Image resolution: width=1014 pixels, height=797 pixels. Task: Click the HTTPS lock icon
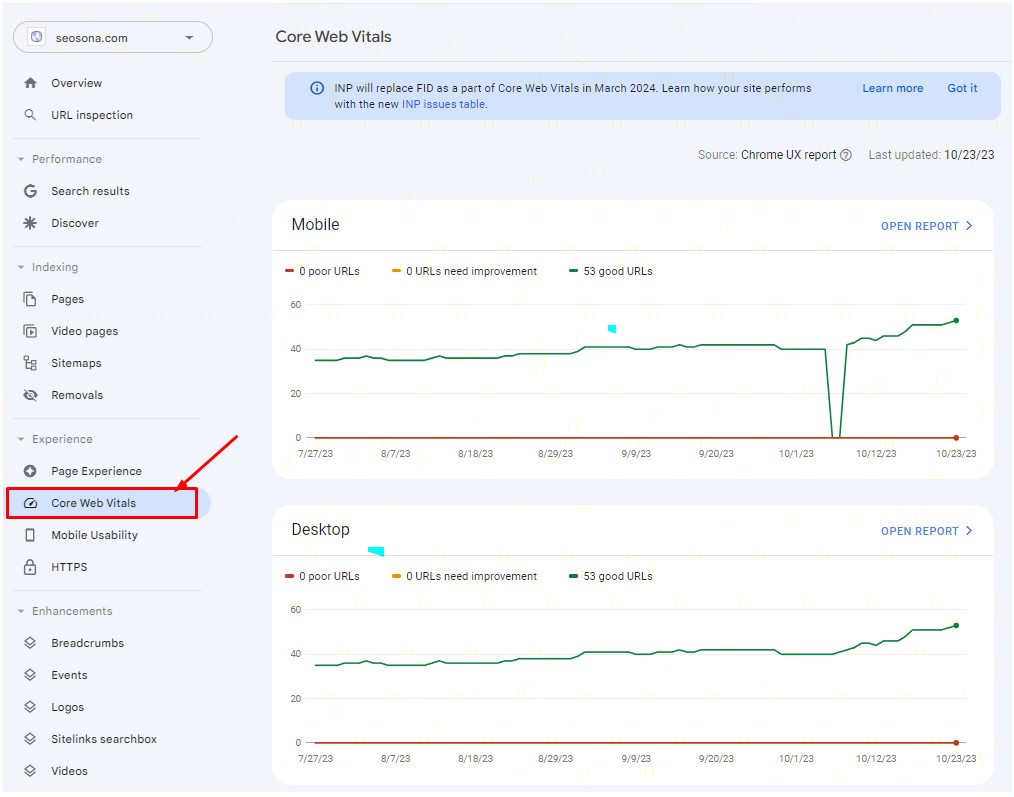[x=30, y=567]
